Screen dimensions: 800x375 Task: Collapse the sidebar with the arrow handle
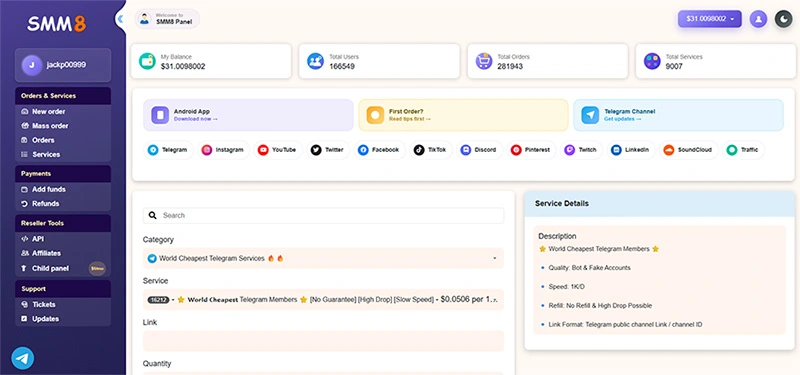click(120, 19)
